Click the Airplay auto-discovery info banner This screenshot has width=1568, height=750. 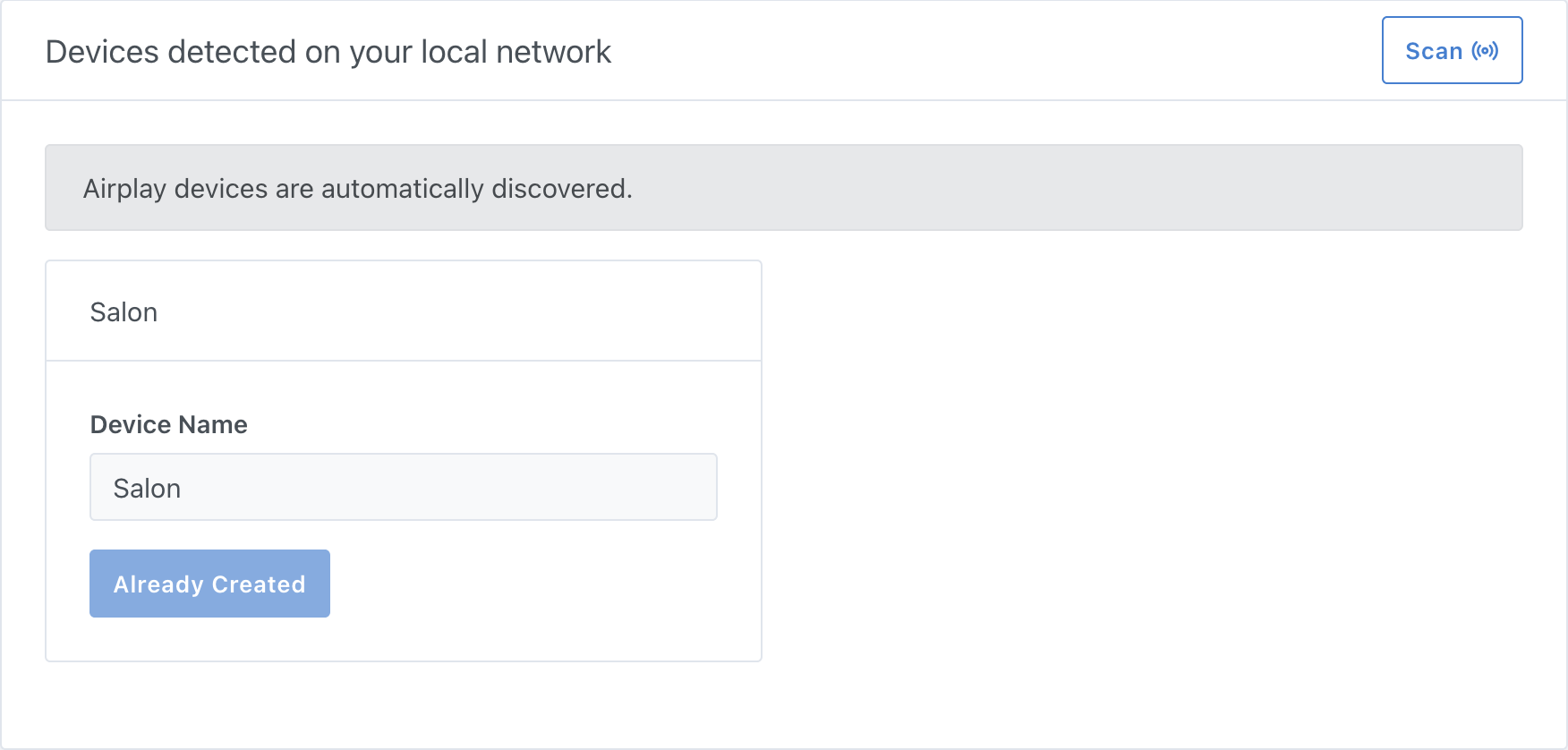click(783, 188)
